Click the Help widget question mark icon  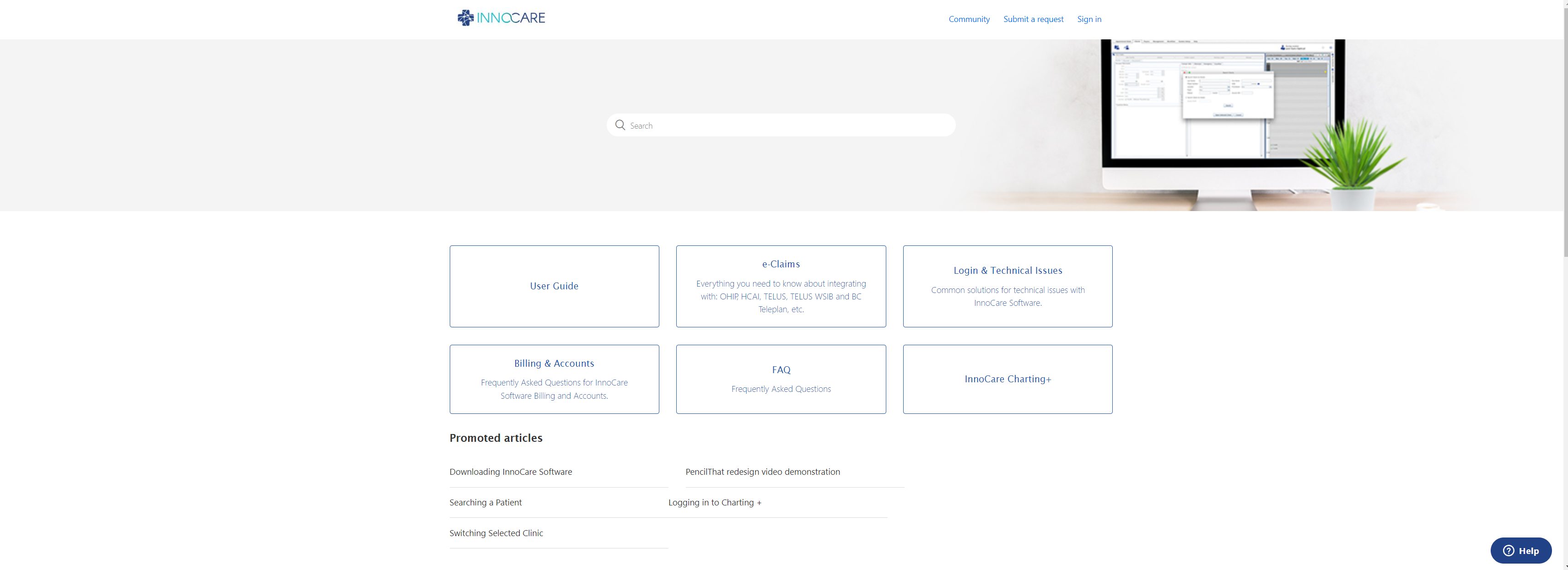tap(1509, 550)
